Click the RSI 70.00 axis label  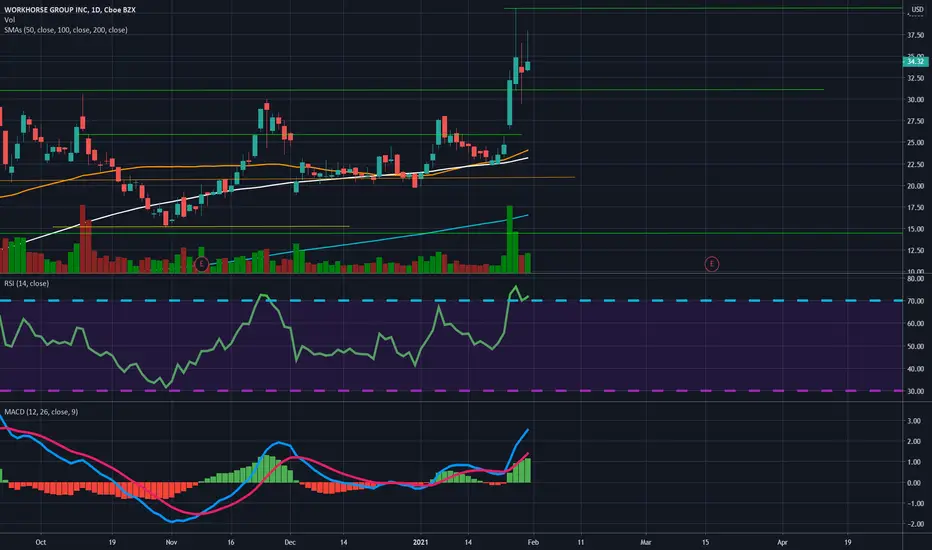(x=915, y=301)
